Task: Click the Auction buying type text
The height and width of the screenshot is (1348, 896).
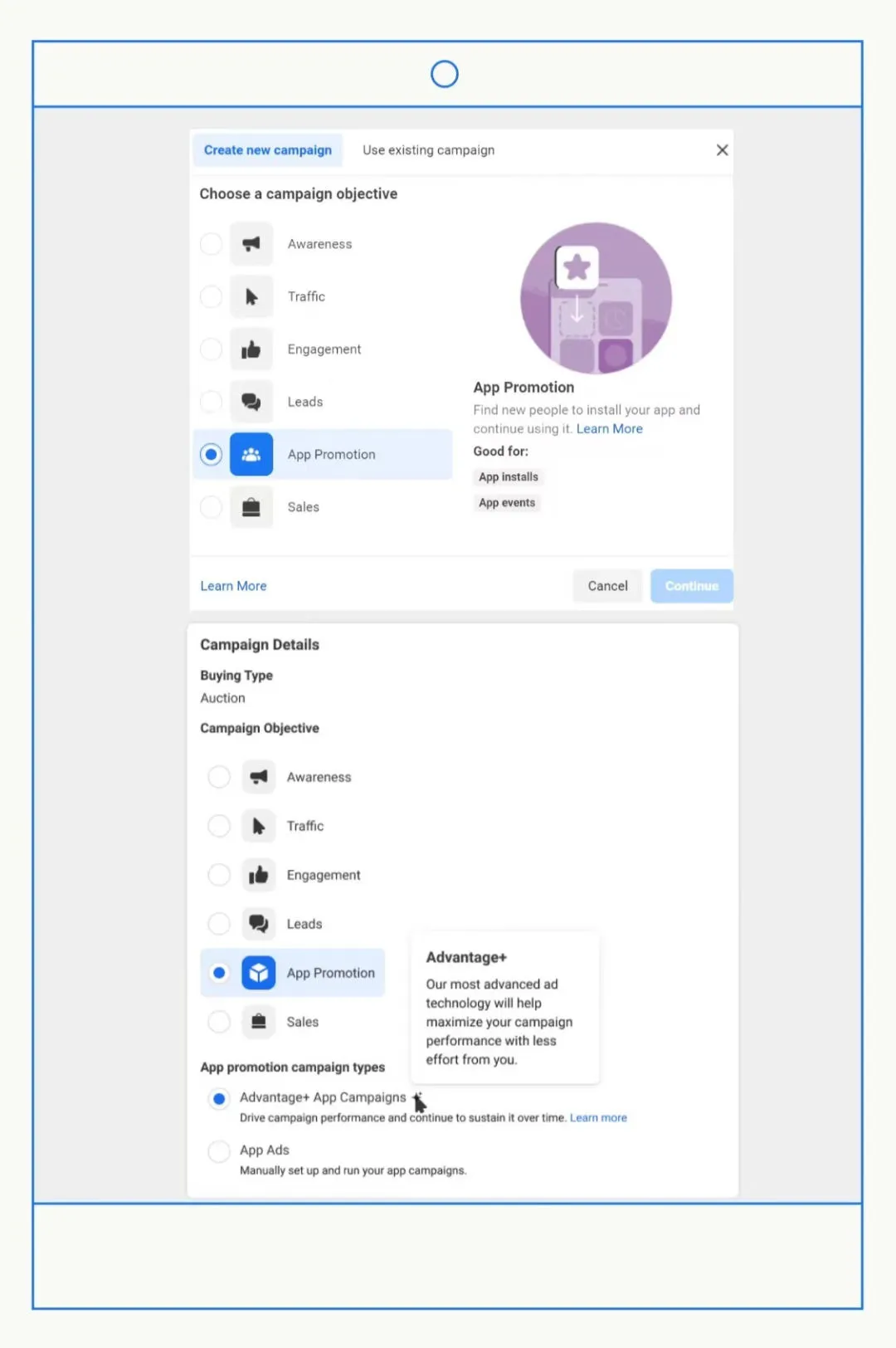Action: tap(223, 698)
